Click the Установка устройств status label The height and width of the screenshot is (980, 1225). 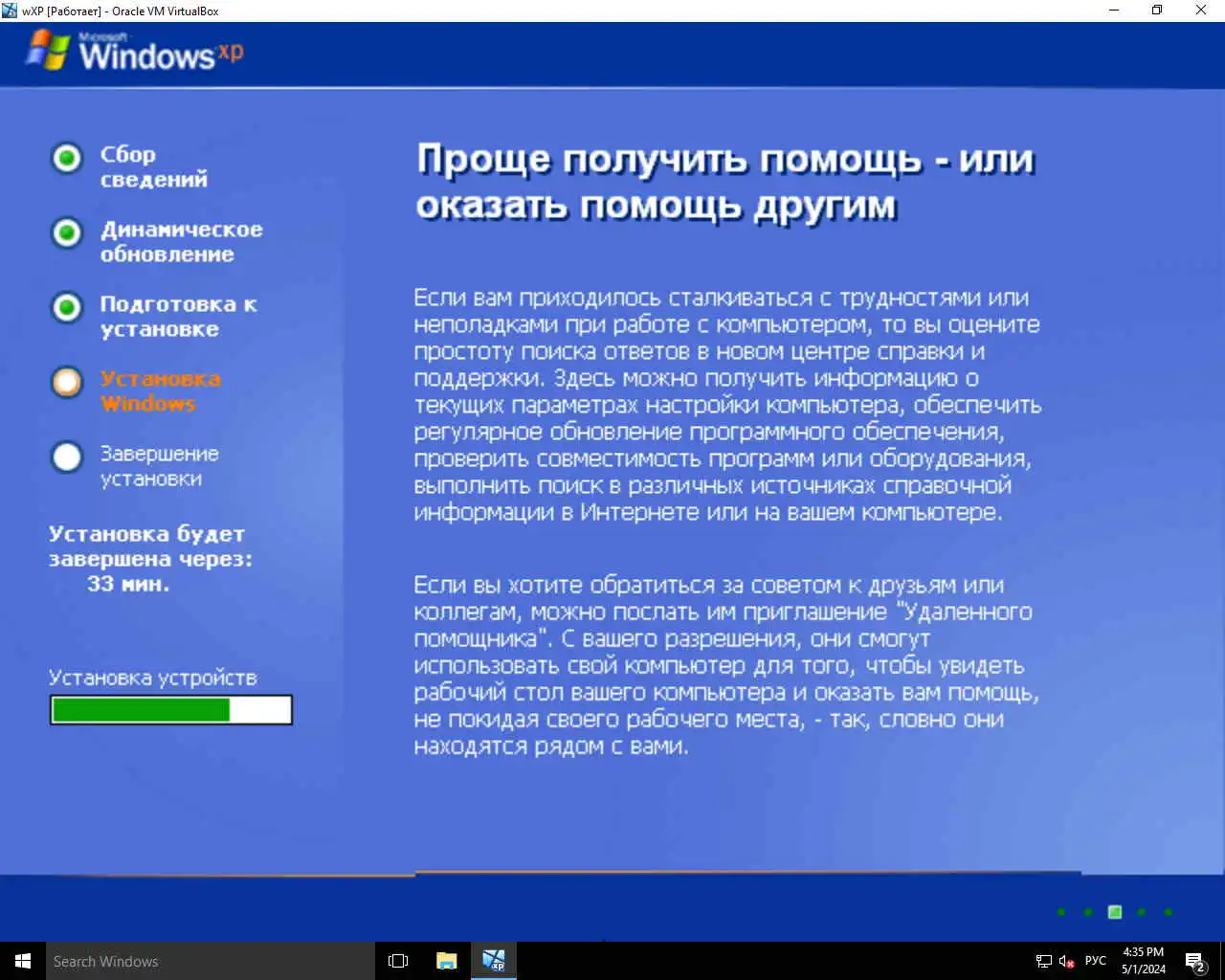tap(153, 678)
